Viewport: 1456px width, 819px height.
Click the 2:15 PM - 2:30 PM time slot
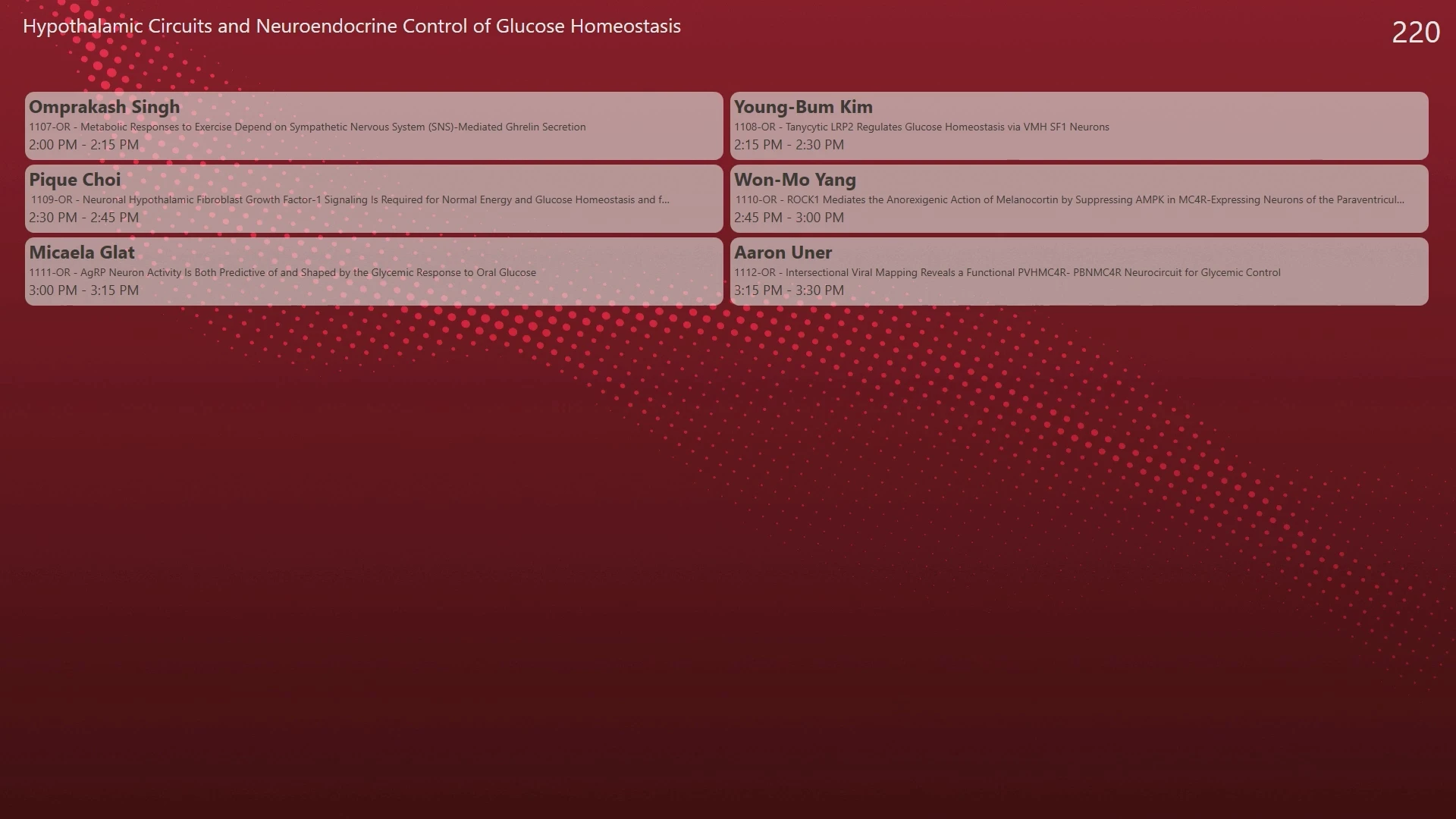click(789, 145)
